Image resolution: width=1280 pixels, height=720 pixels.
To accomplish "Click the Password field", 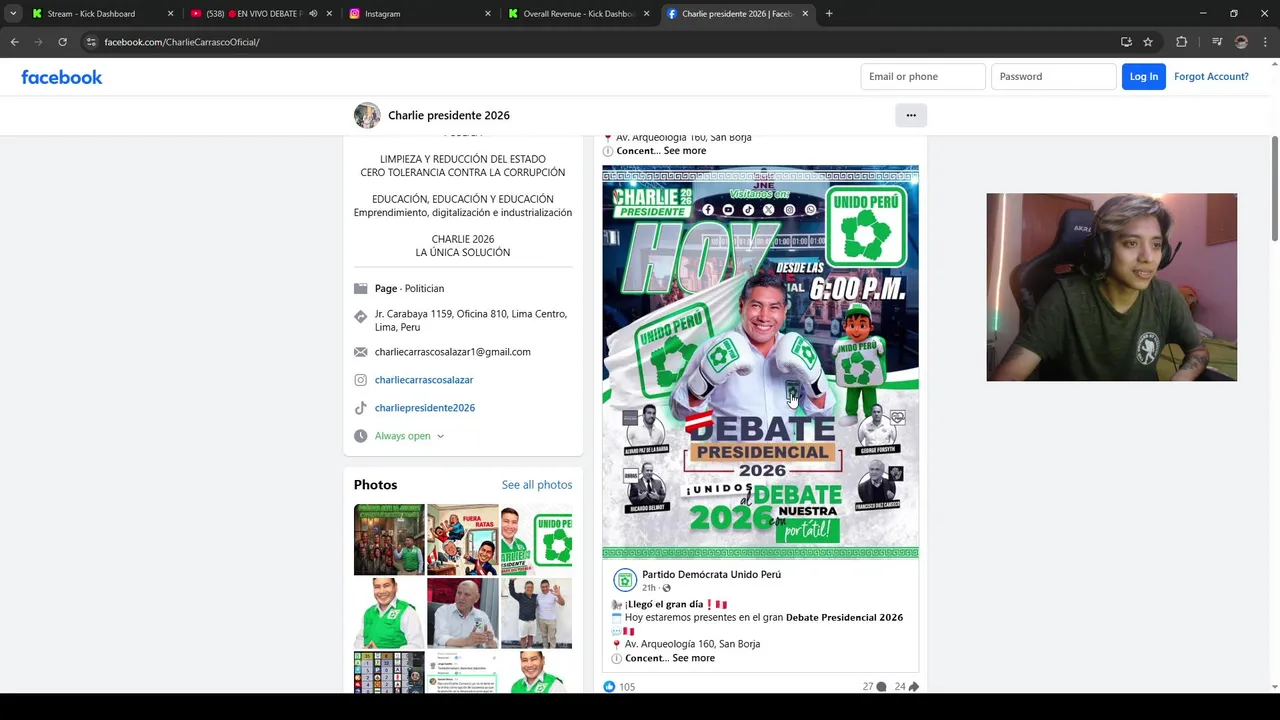I will tap(1054, 77).
